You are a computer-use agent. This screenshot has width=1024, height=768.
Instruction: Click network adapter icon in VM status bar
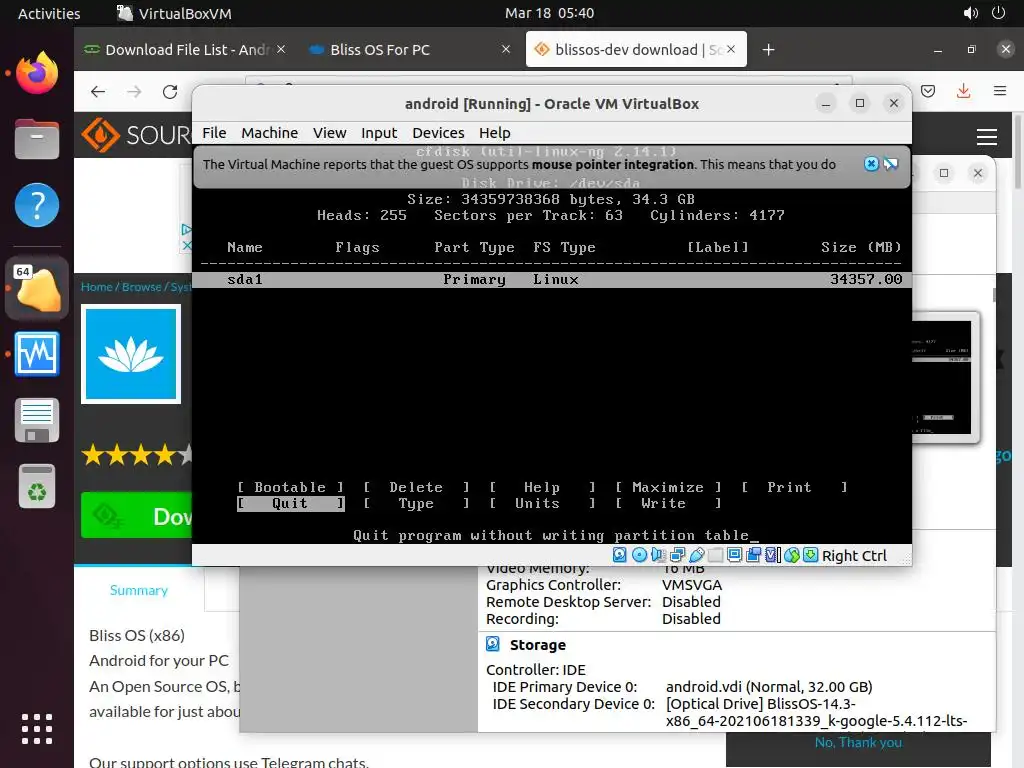pyautogui.click(x=677, y=555)
